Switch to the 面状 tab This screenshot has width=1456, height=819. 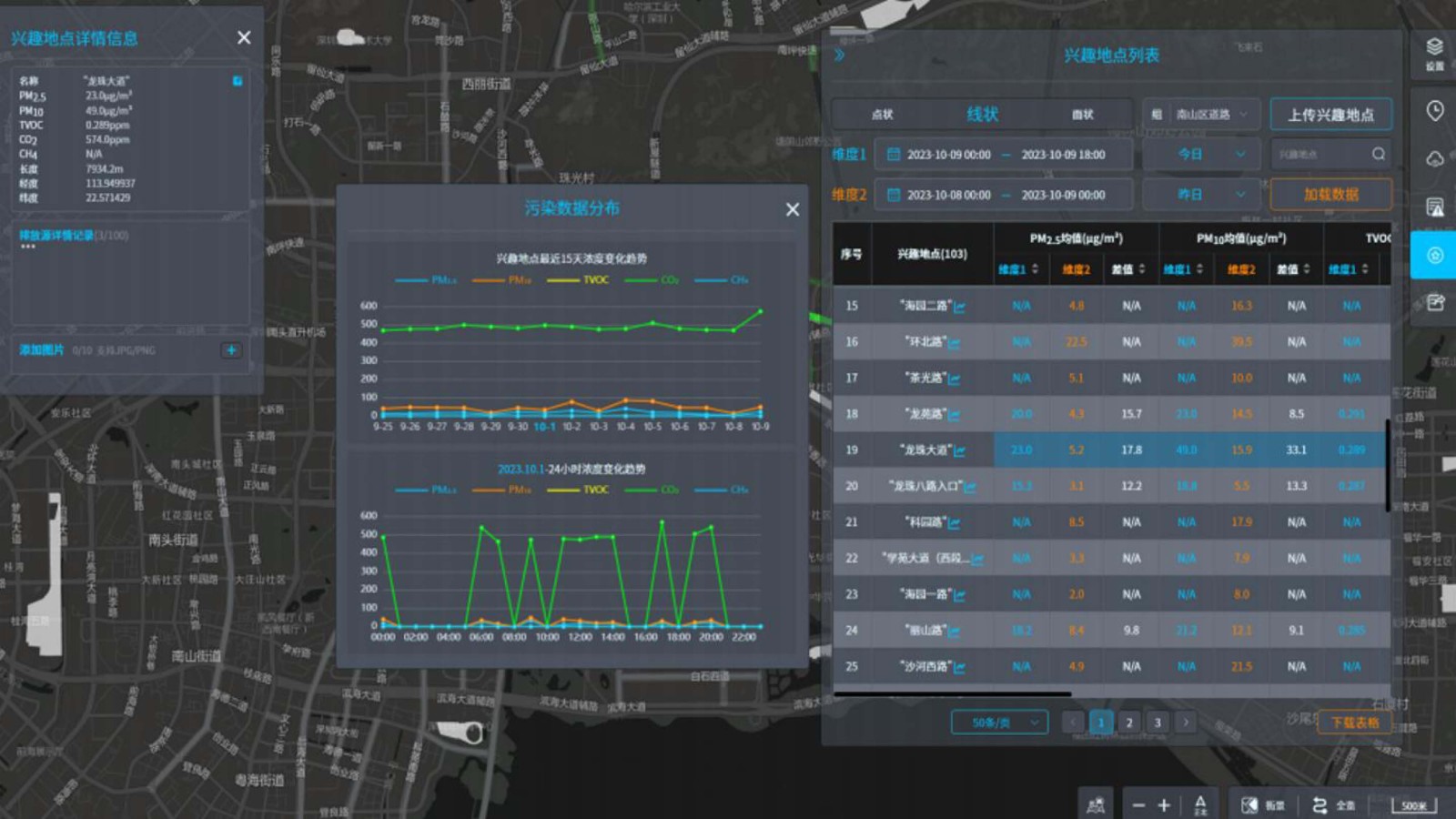click(x=1082, y=115)
